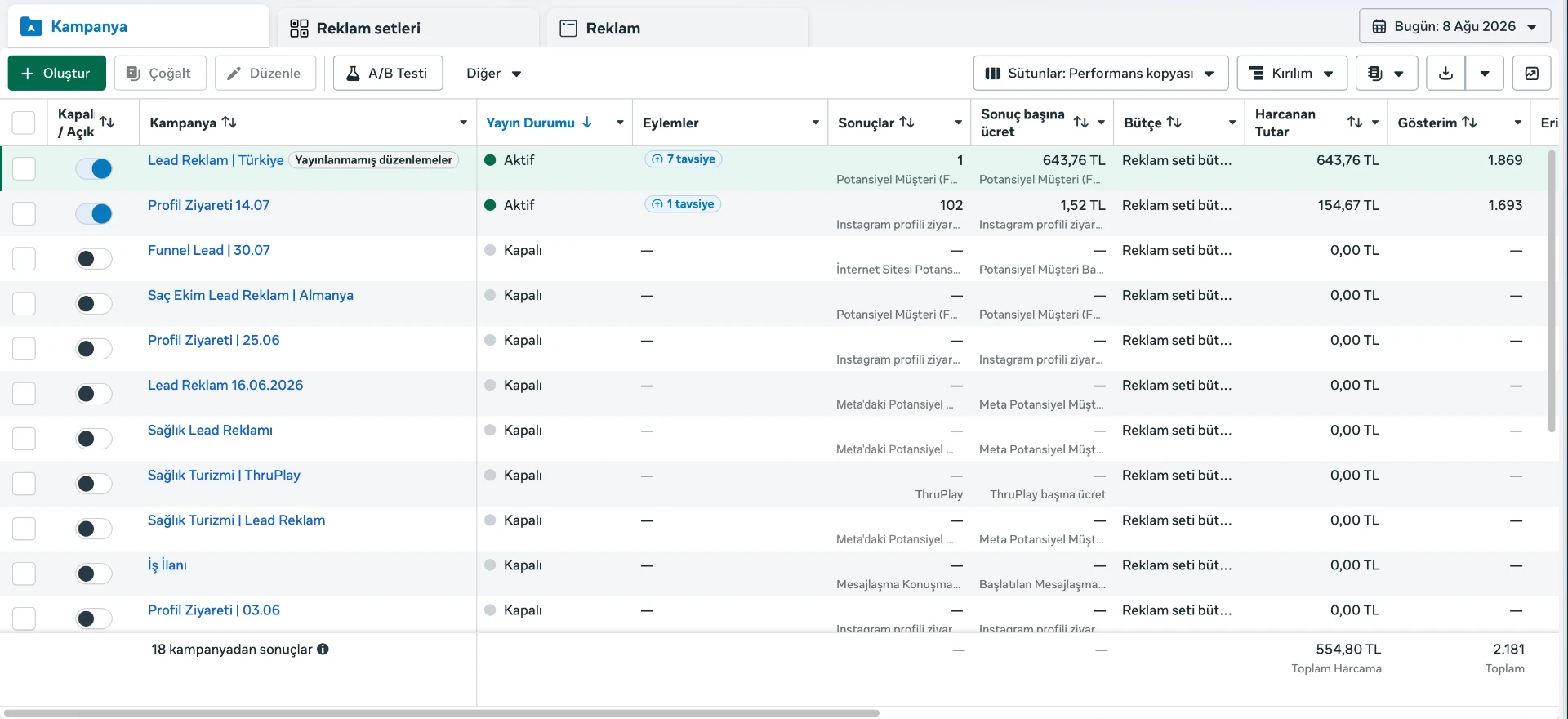The image size is (1568, 719).
Task: Open the charts panel icon
Action: (x=1531, y=74)
